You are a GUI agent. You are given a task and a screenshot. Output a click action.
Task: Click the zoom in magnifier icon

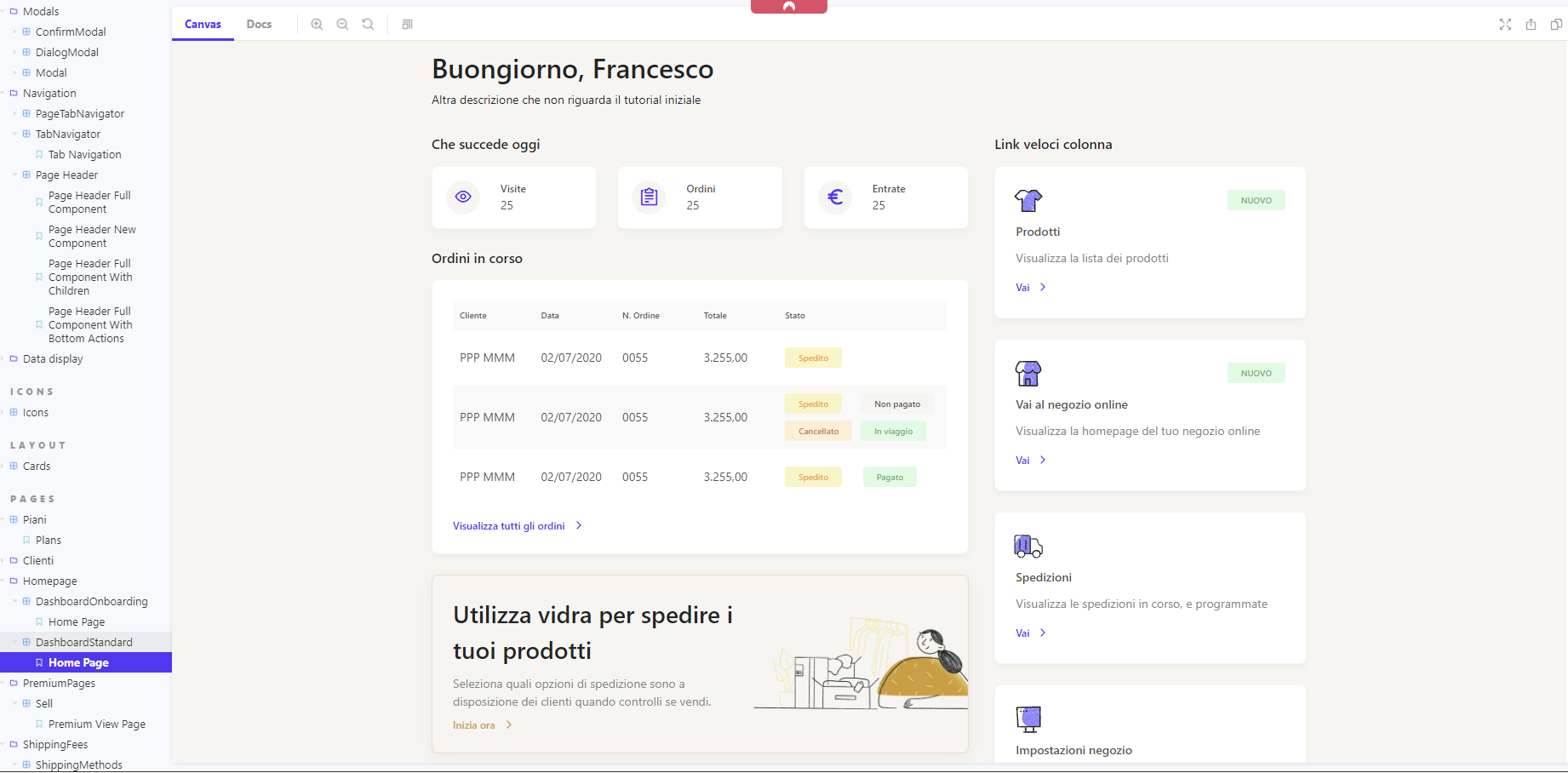[x=317, y=25]
